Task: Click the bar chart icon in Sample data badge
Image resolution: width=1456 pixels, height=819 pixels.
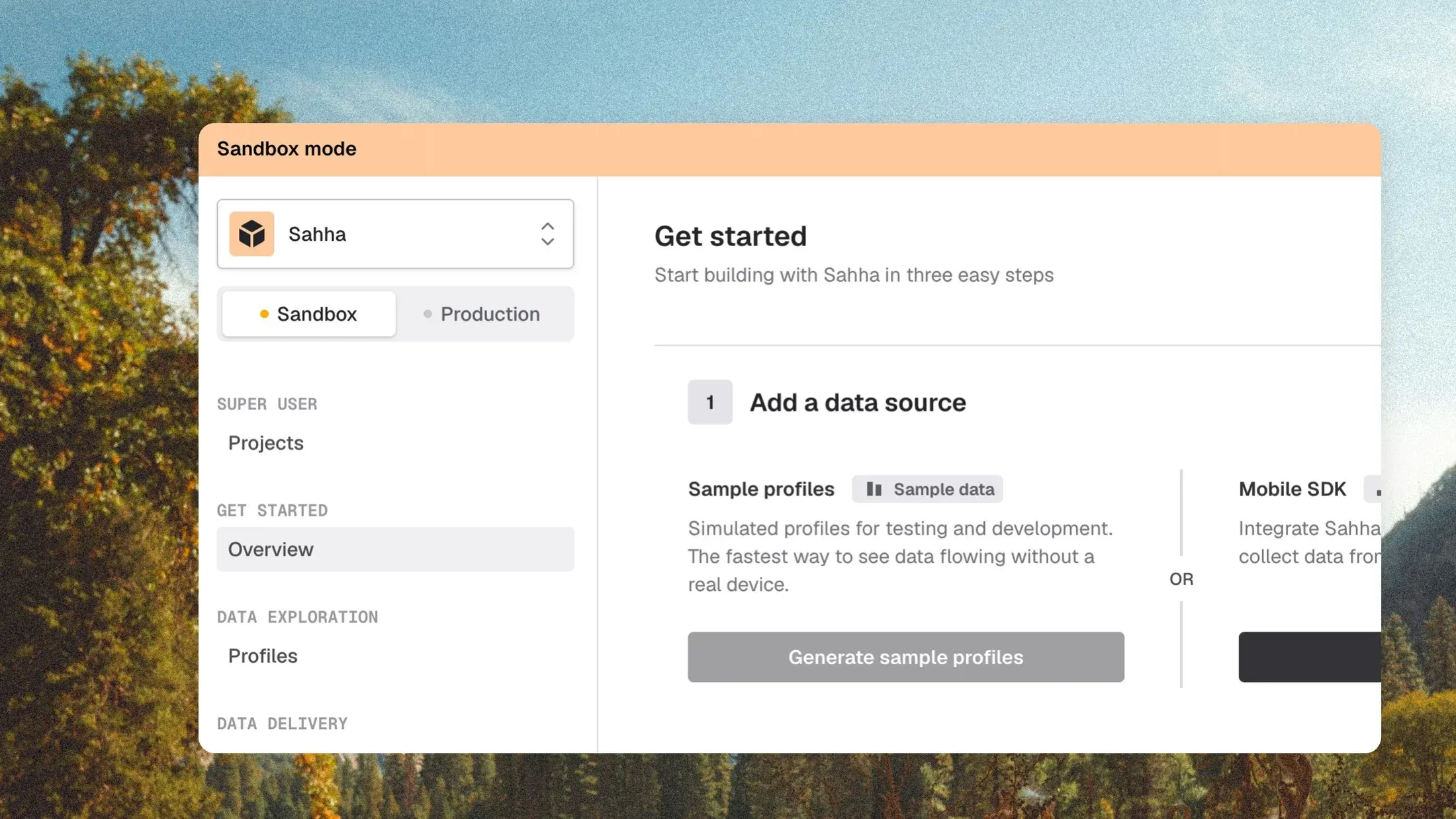Action: pos(874,489)
